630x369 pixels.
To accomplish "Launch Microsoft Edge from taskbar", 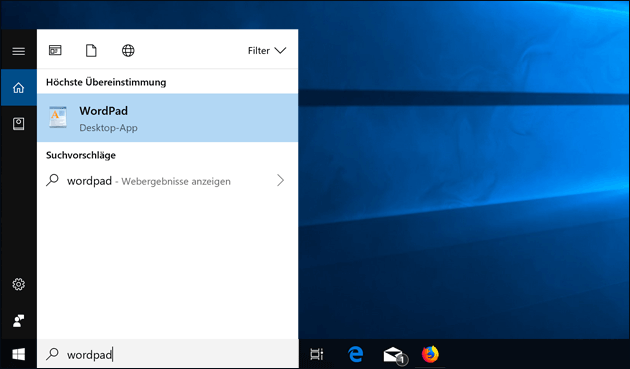I will click(355, 354).
